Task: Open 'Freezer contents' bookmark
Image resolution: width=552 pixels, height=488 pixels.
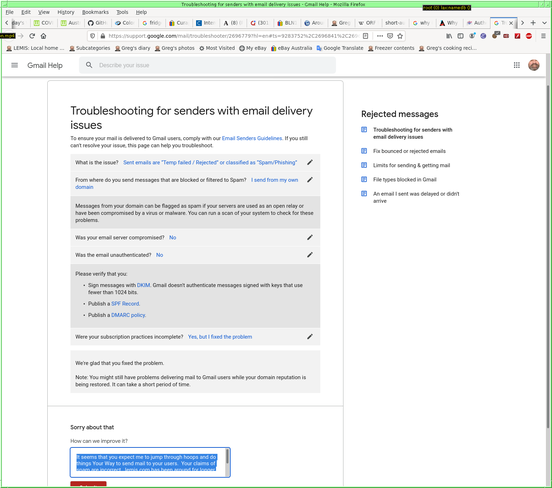Action: tap(391, 48)
